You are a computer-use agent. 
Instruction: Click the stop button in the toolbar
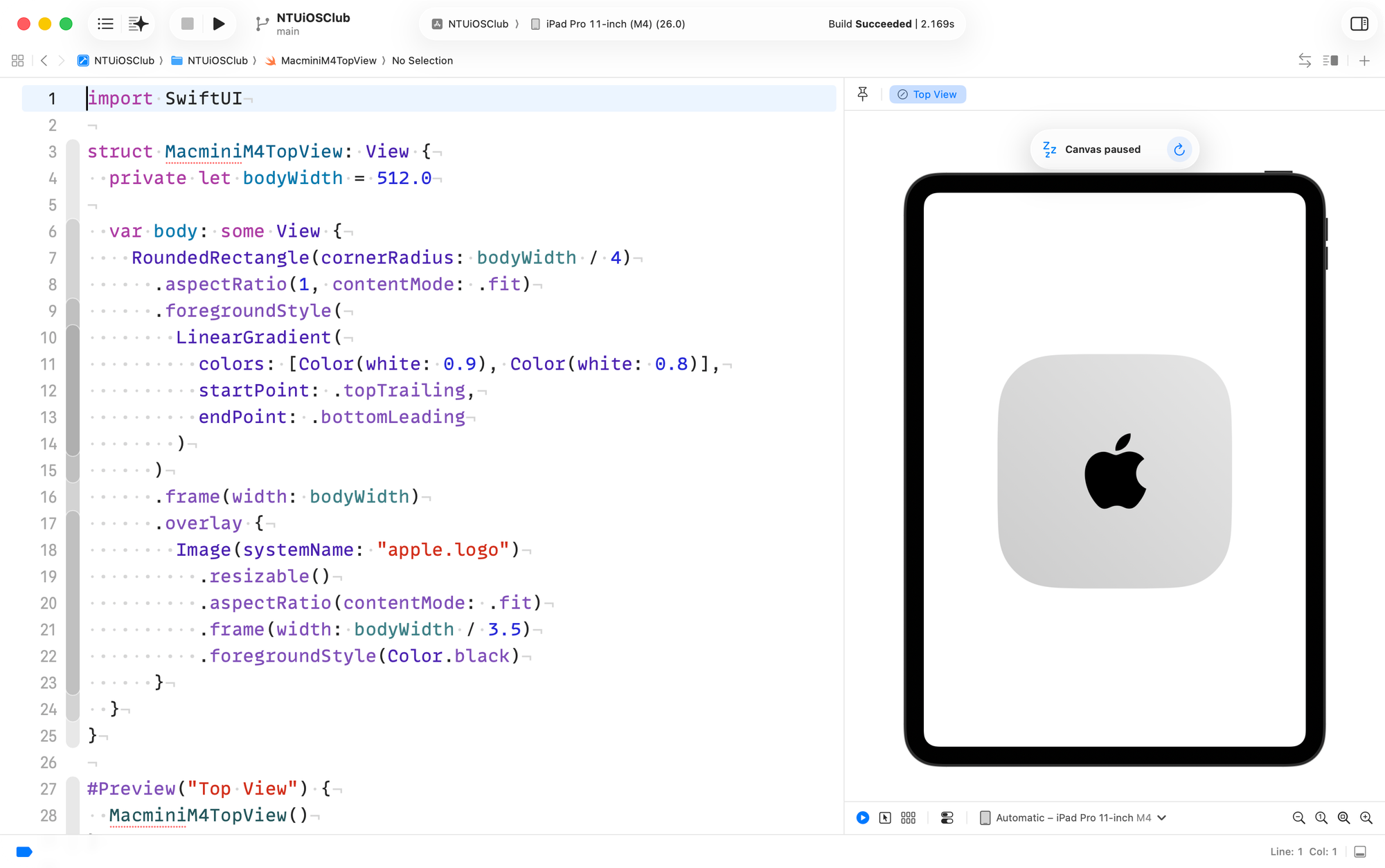(x=186, y=24)
